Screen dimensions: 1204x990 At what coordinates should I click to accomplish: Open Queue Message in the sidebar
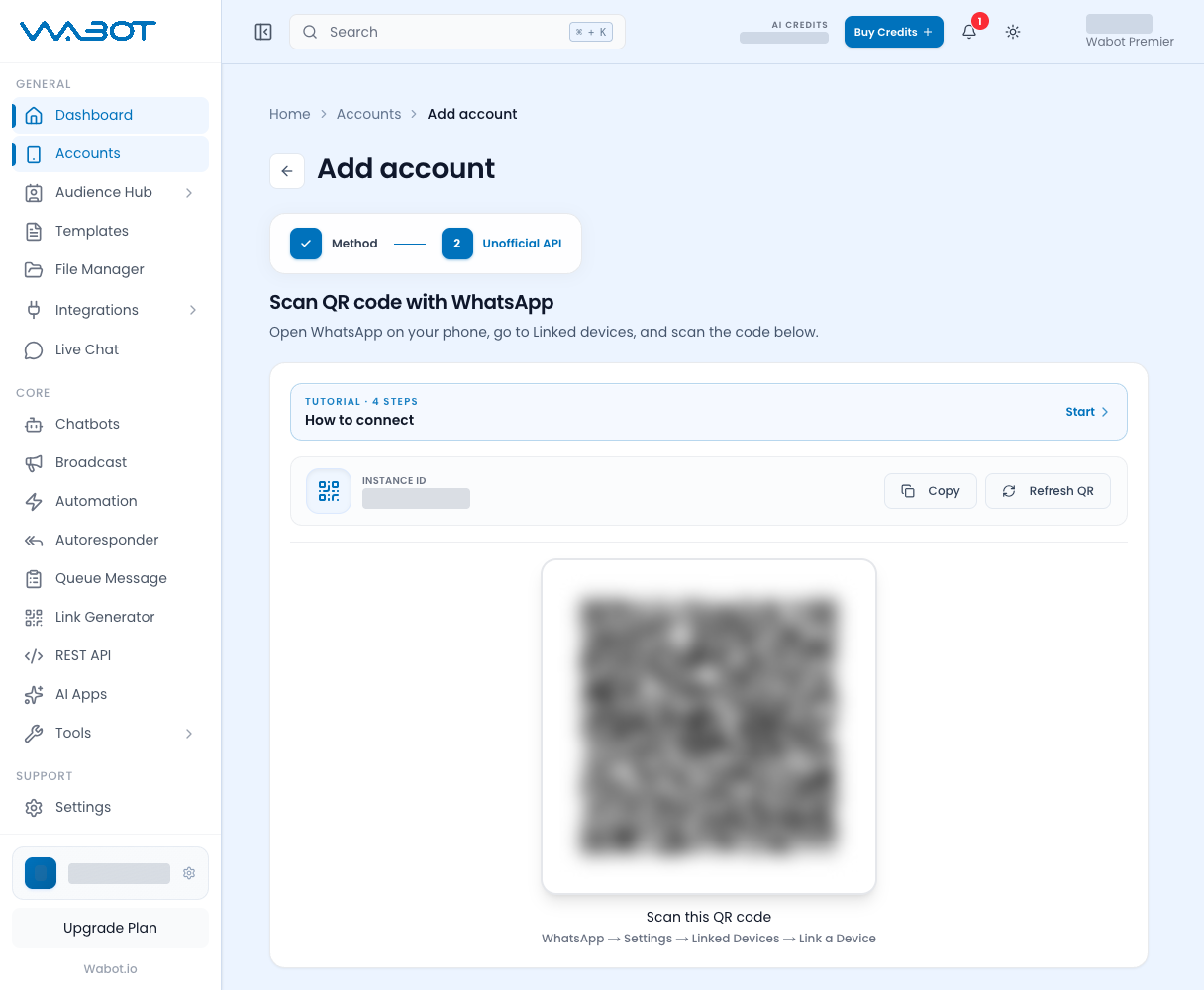pyautogui.click(x=111, y=578)
